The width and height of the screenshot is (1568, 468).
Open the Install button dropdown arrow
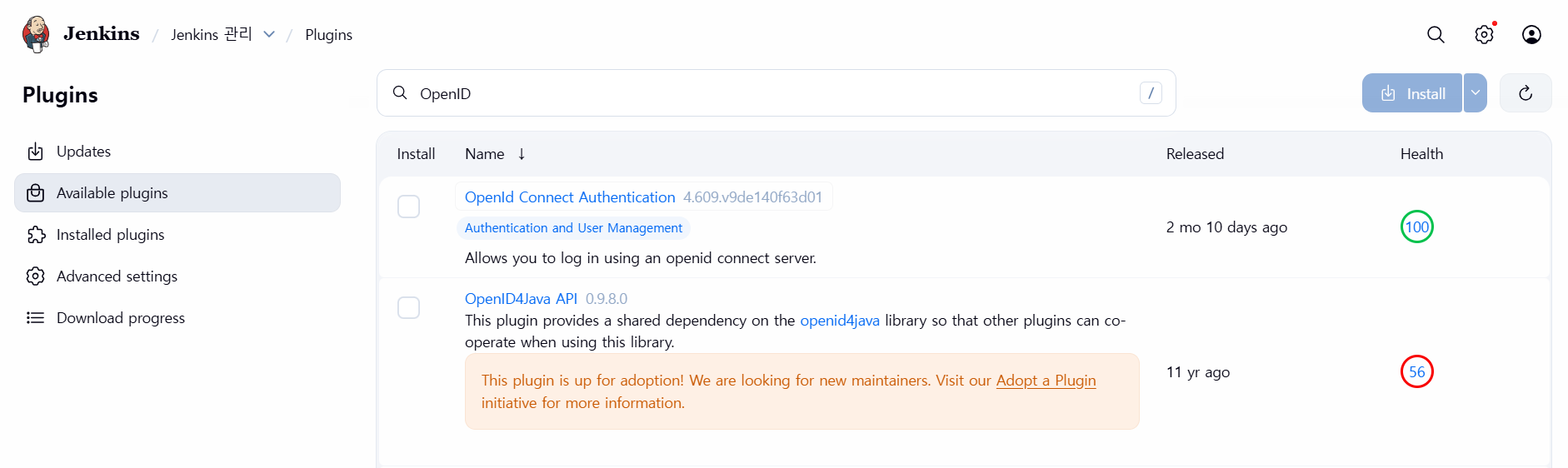(1475, 93)
